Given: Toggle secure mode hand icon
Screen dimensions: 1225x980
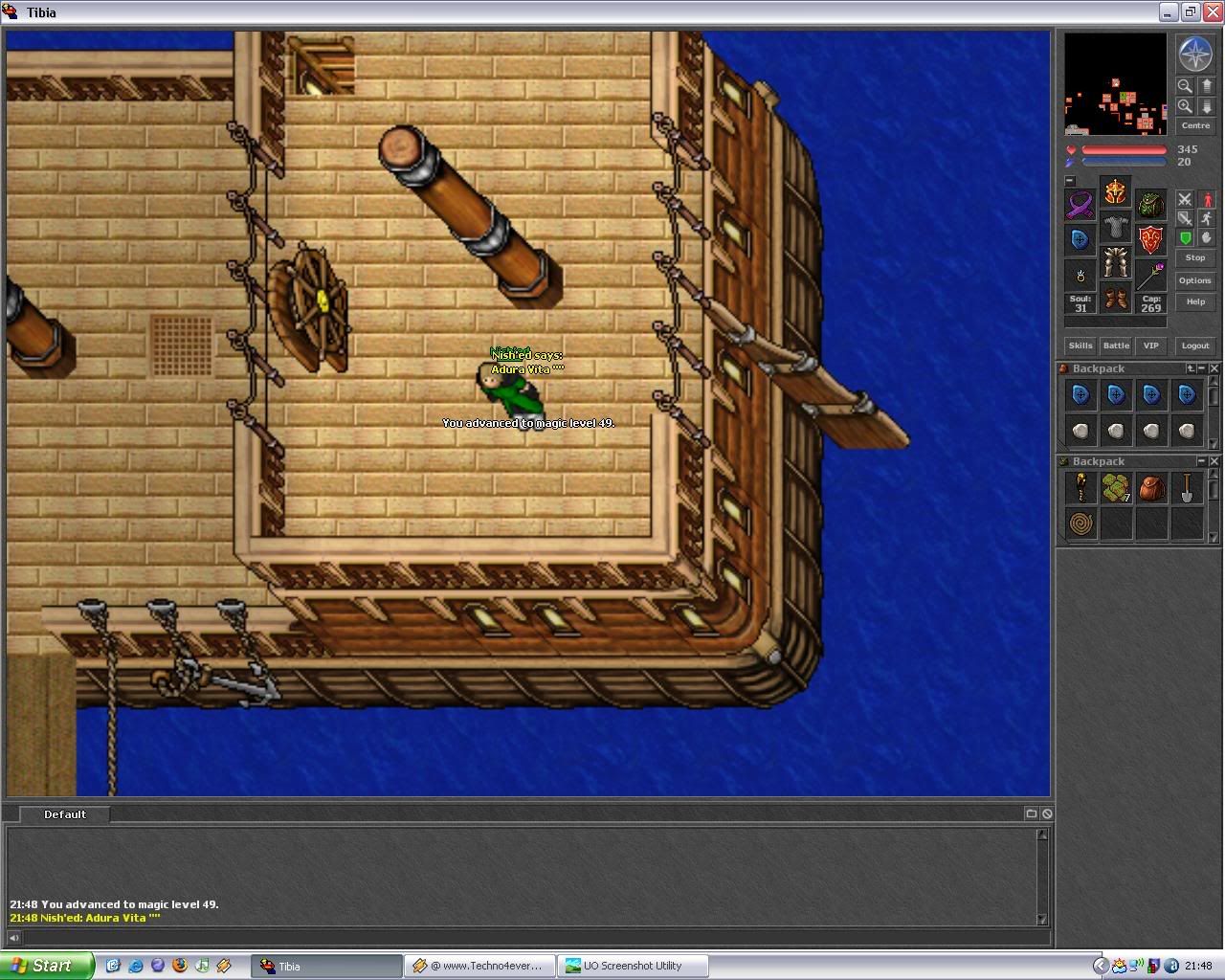Looking at the screenshot, I should coord(1207,237).
